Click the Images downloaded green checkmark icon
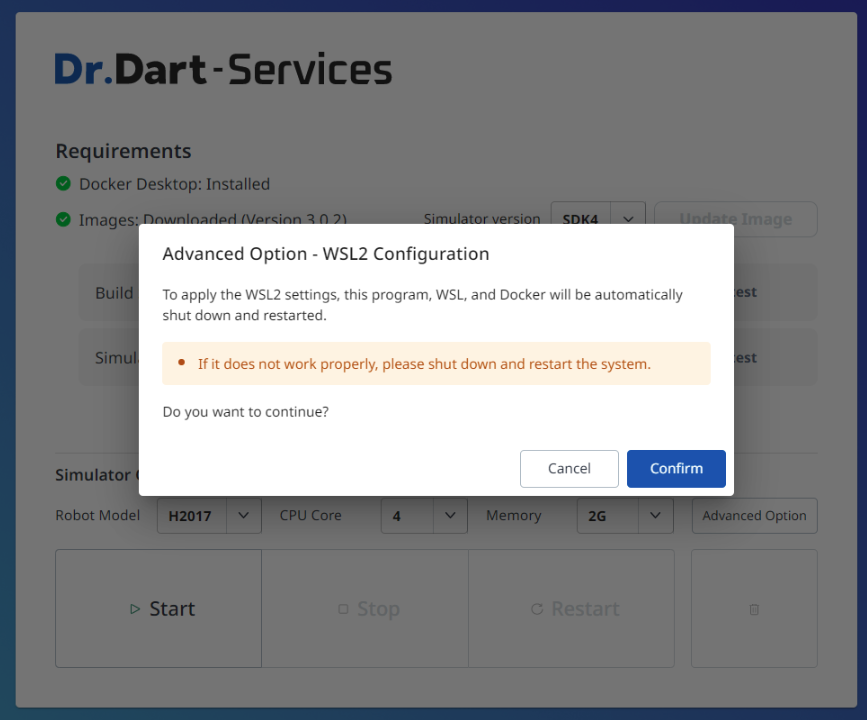Image resolution: width=867 pixels, height=720 pixels. (x=63, y=219)
